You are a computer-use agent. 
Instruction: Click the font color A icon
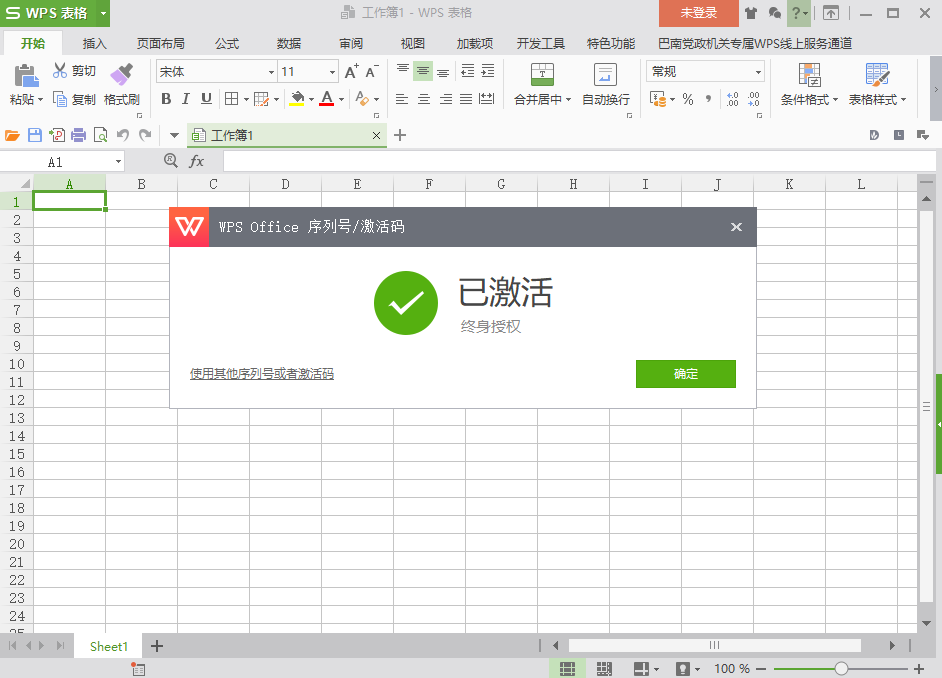click(326, 98)
